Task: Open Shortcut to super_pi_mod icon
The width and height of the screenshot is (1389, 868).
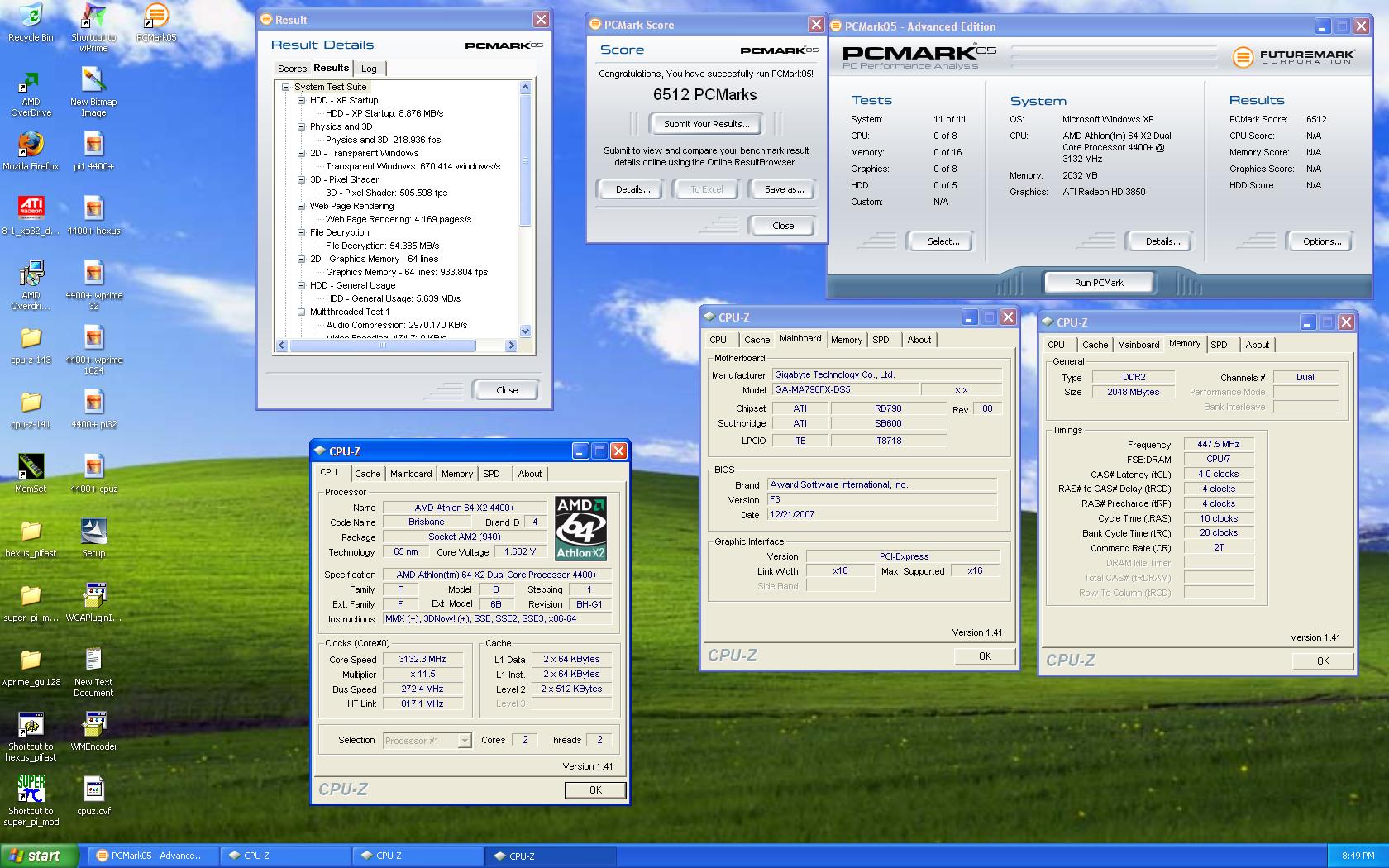Action: click(x=31, y=801)
